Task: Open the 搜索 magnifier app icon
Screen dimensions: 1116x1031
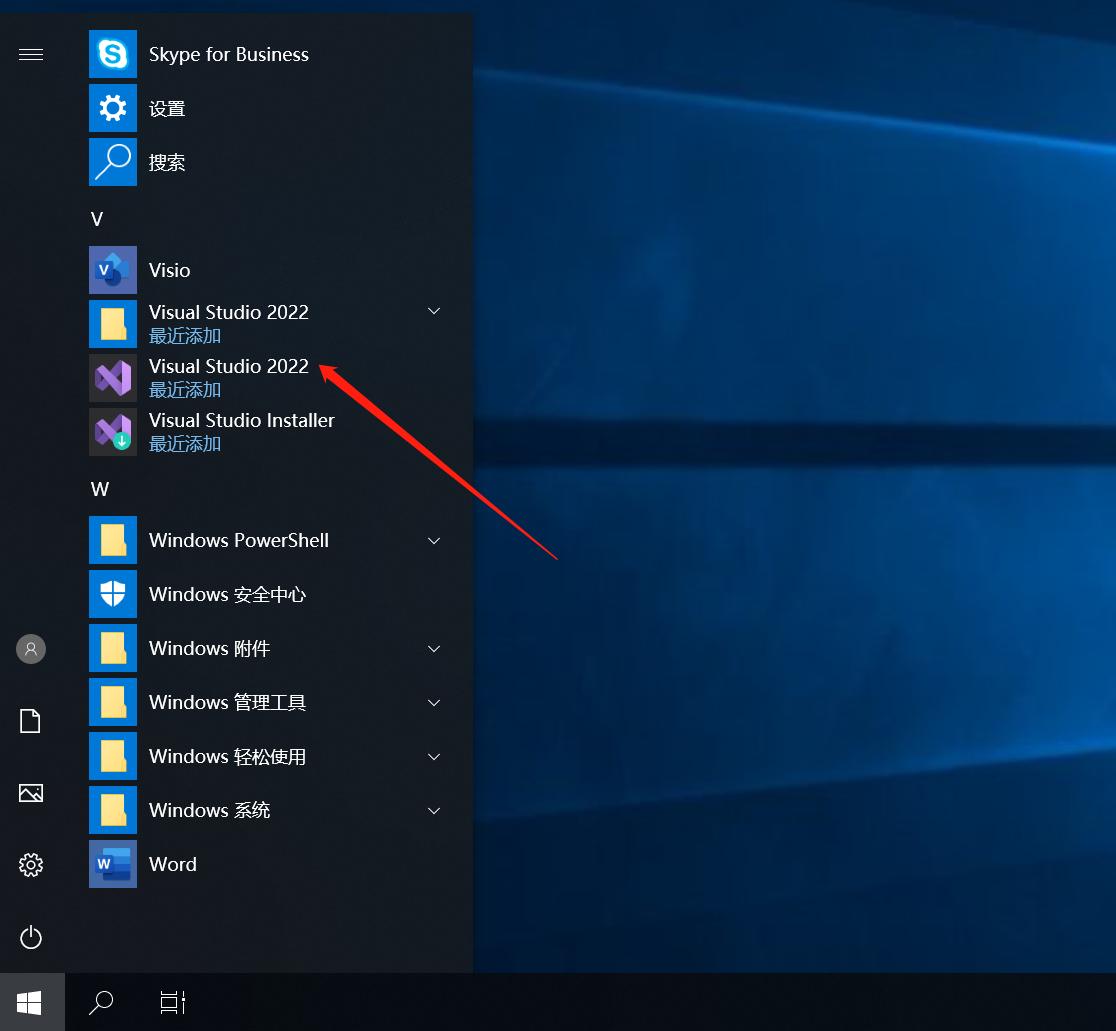Action: (x=113, y=162)
